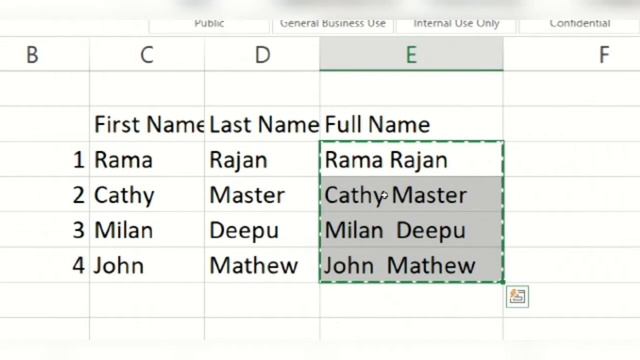This screenshot has width=640, height=360.
Task: Select column C header
Action: [x=147, y=55]
